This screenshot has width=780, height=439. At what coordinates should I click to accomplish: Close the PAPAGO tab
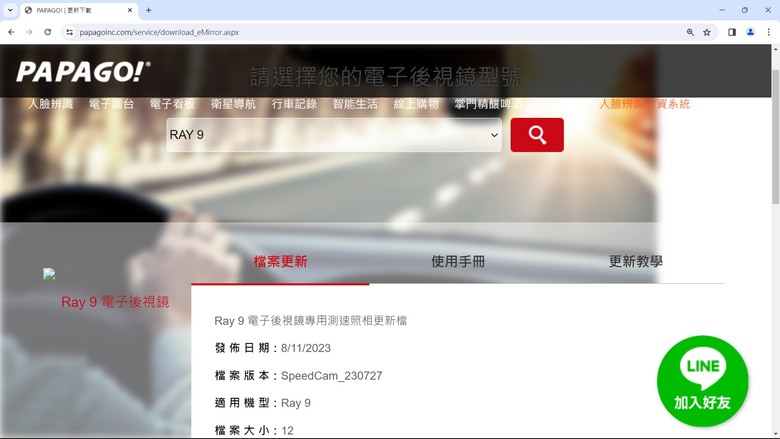click(x=130, y=10)
